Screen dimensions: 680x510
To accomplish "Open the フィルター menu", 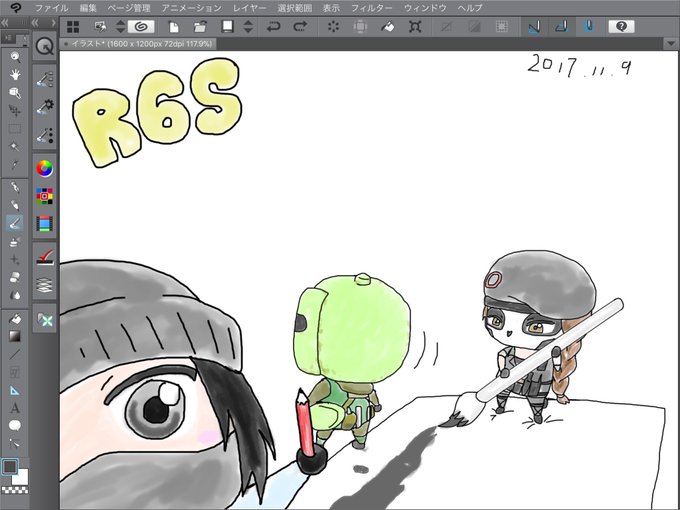I will coord(372,8).
